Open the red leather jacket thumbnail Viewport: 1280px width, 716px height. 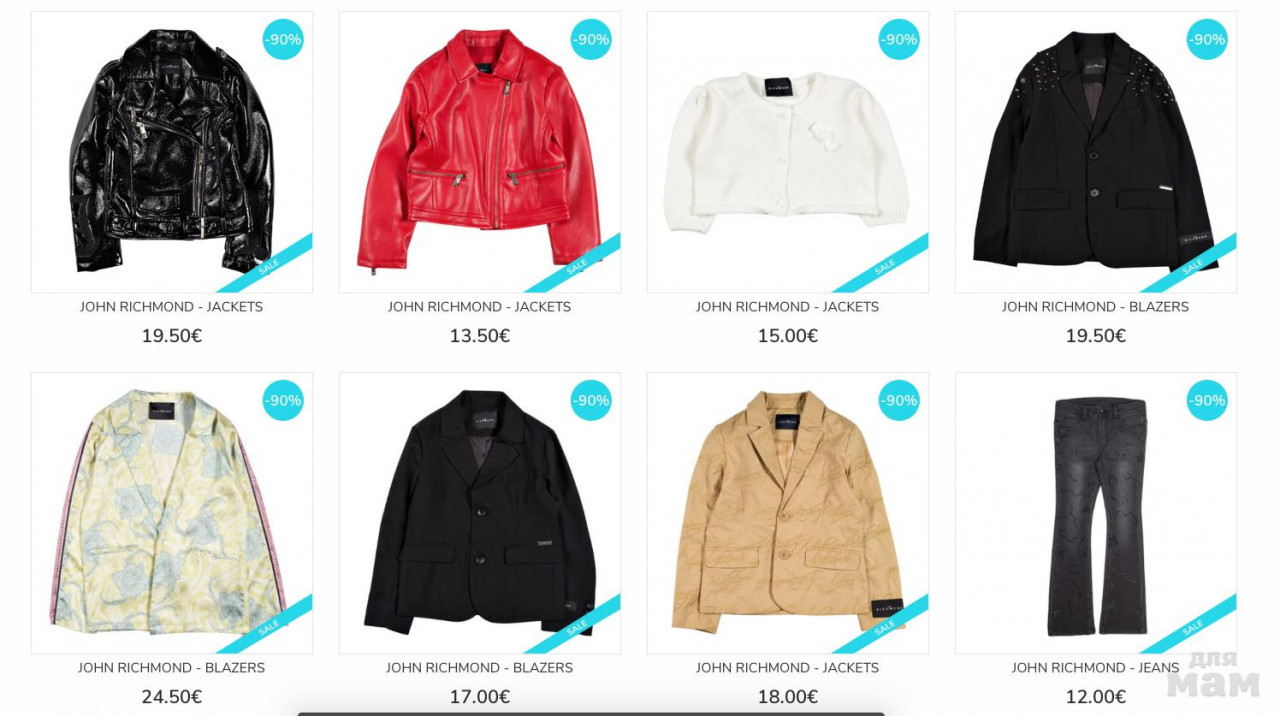[x=479, y=152]
